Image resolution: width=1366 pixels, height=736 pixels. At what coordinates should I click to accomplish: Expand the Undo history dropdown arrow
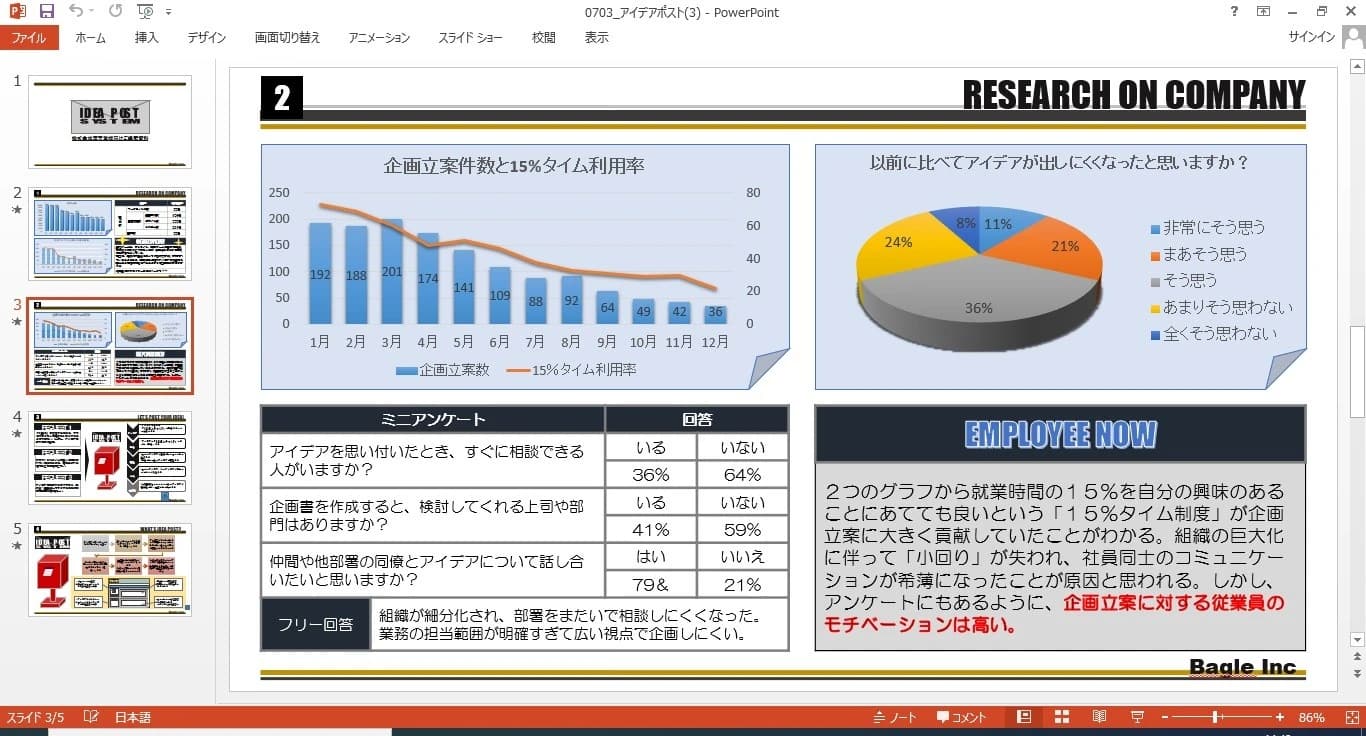point(90,11)
